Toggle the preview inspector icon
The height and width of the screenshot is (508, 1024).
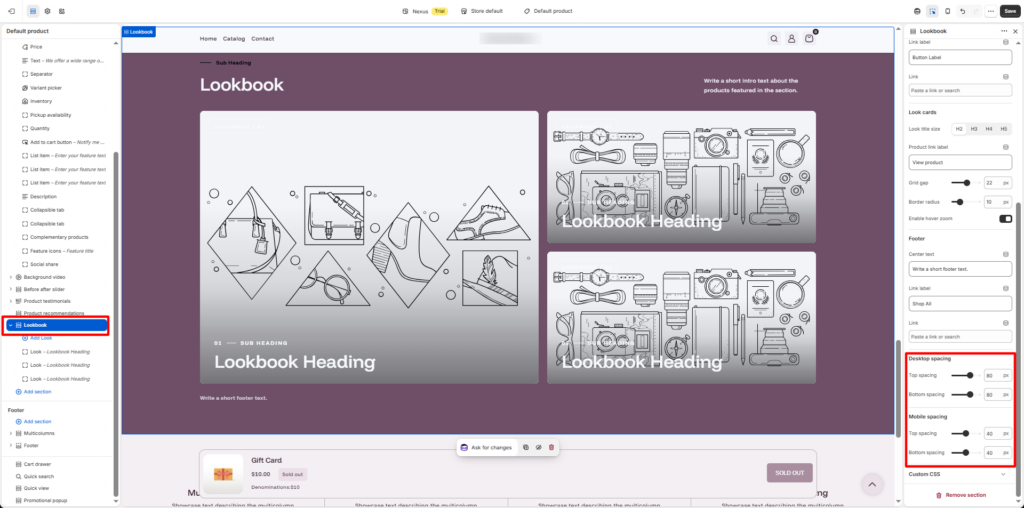(x=932, y=11)
